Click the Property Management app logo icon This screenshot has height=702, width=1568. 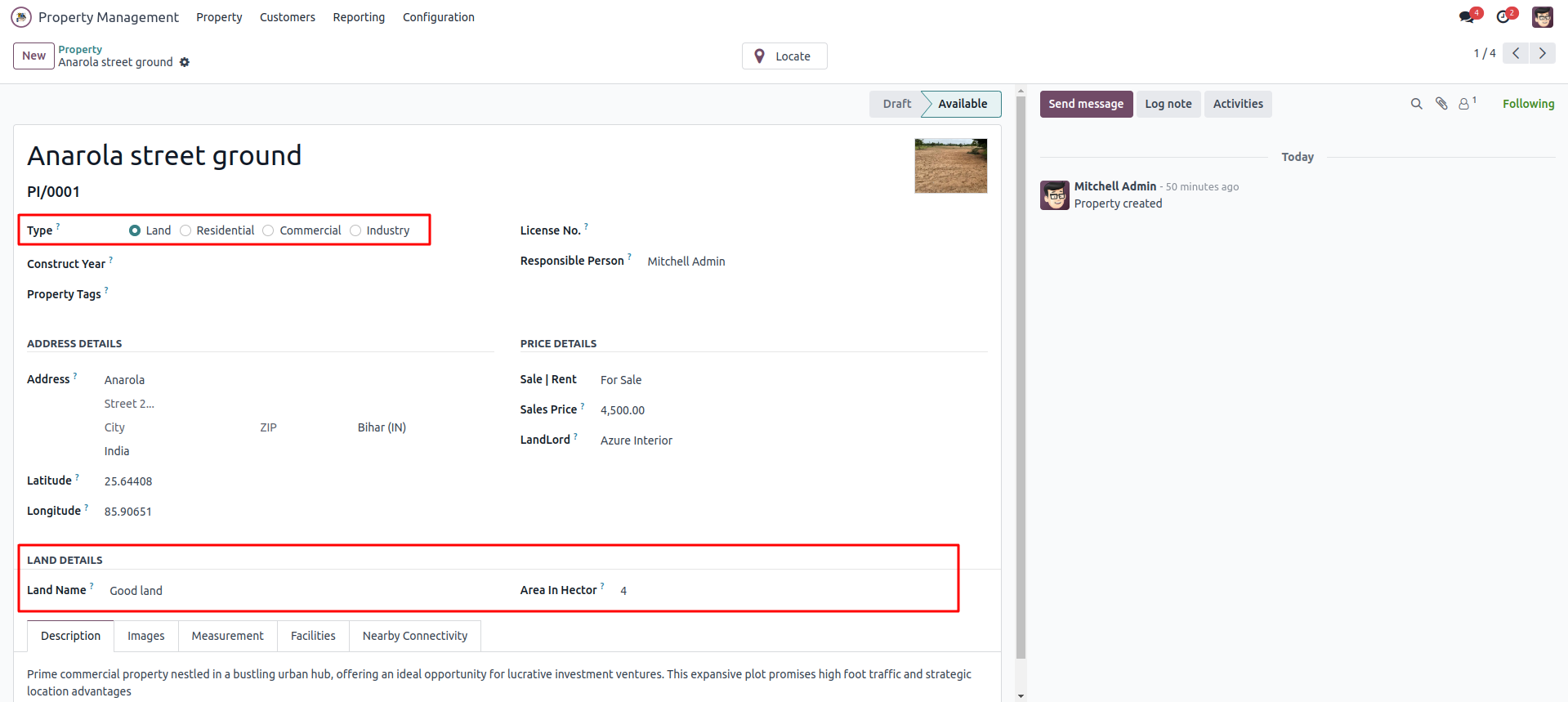click(x=21, y=17)
